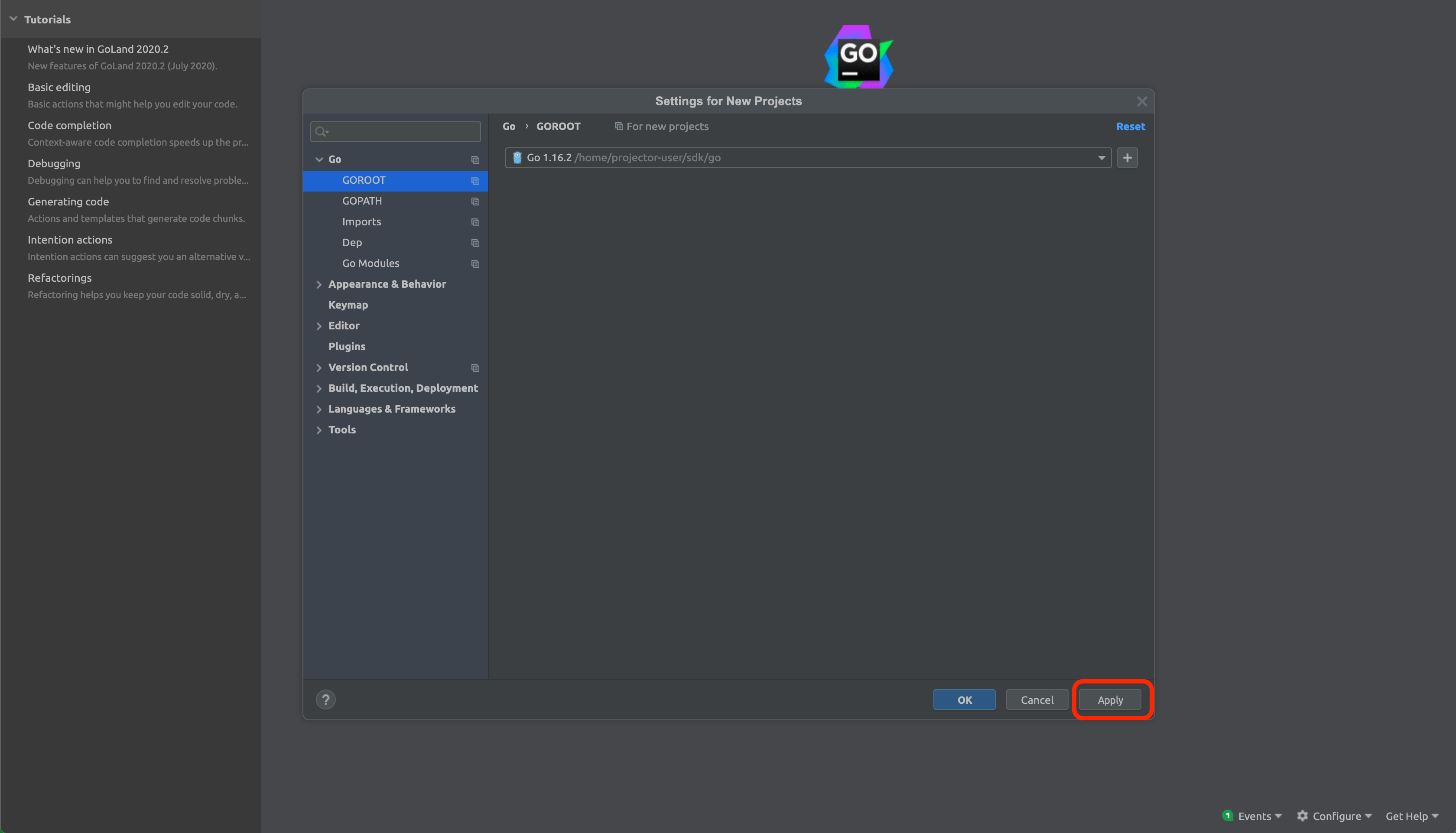Select GOROOT in settings tree
This screenshot has height=833, width=1456.
395,180
